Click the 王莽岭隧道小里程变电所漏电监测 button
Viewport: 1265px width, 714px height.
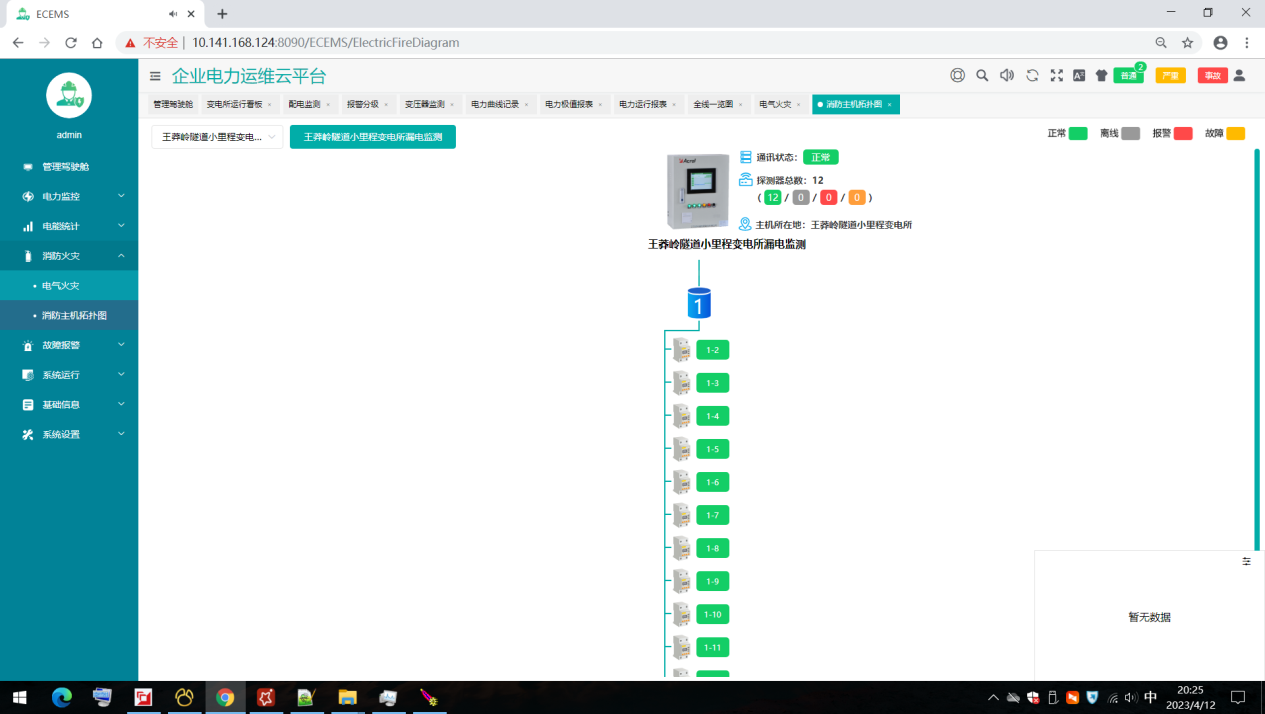coord(372,137)
